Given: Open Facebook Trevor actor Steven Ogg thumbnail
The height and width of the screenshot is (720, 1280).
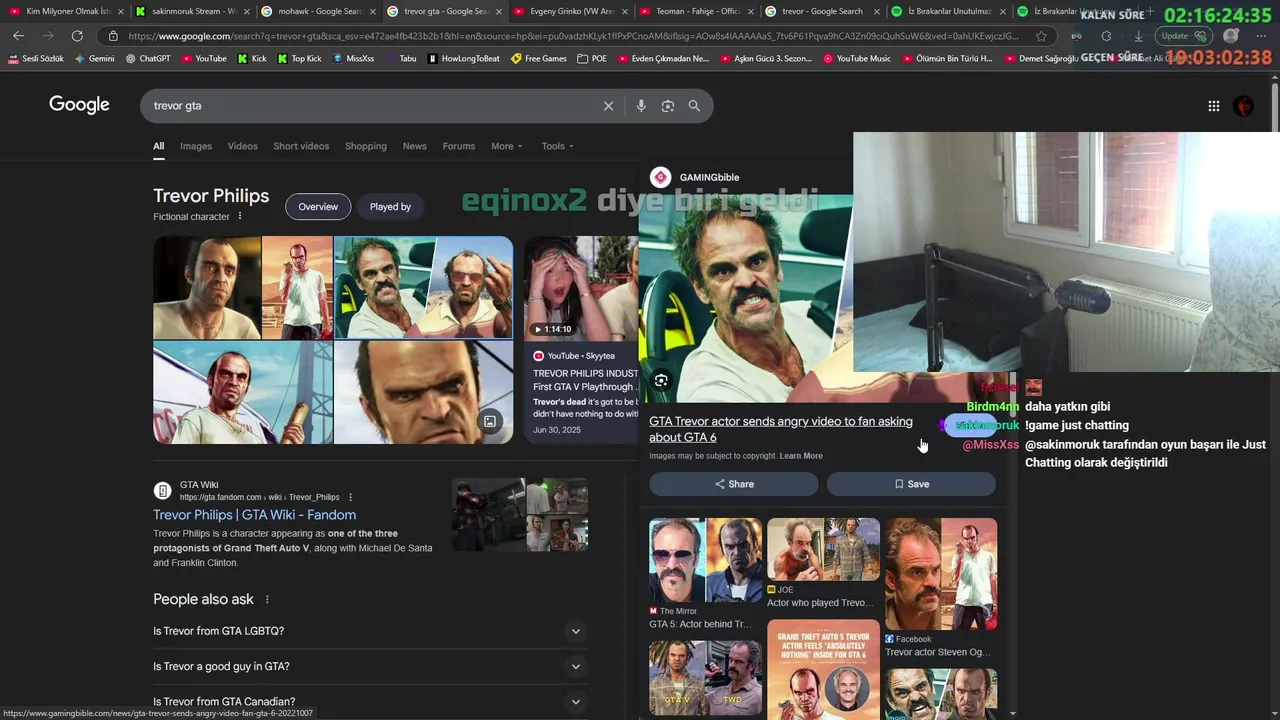Looking at the screenshot, I should 941,574.
